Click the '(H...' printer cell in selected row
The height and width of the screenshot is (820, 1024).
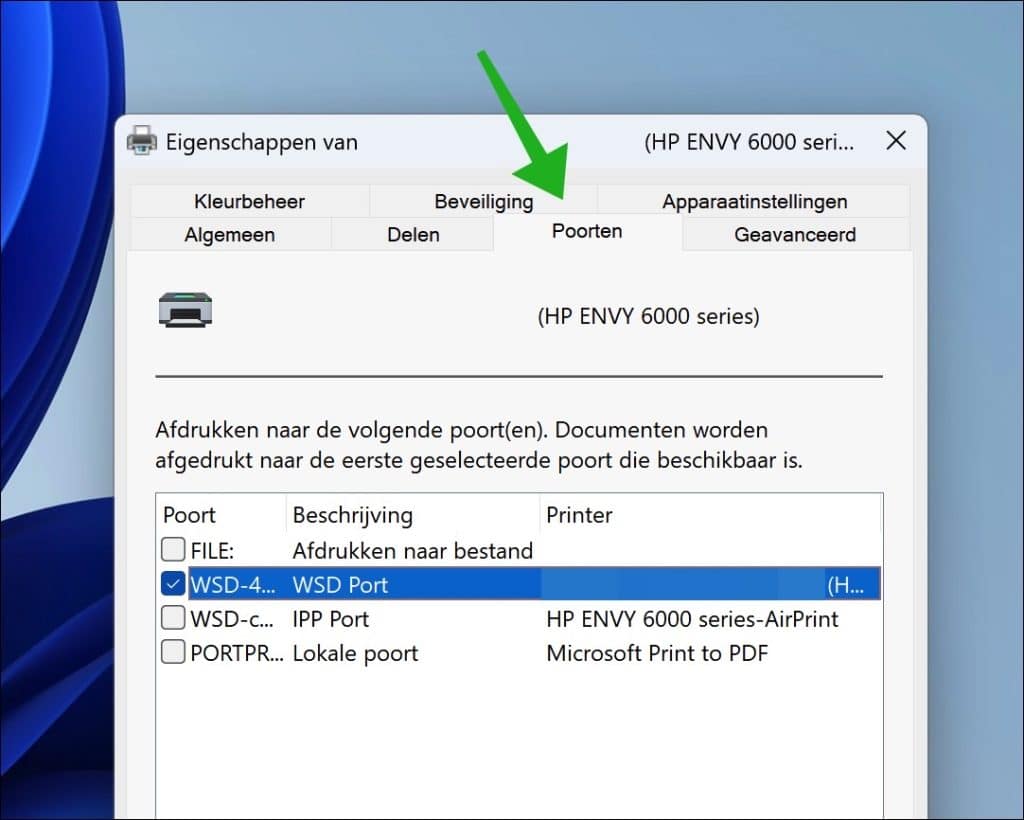846,585
